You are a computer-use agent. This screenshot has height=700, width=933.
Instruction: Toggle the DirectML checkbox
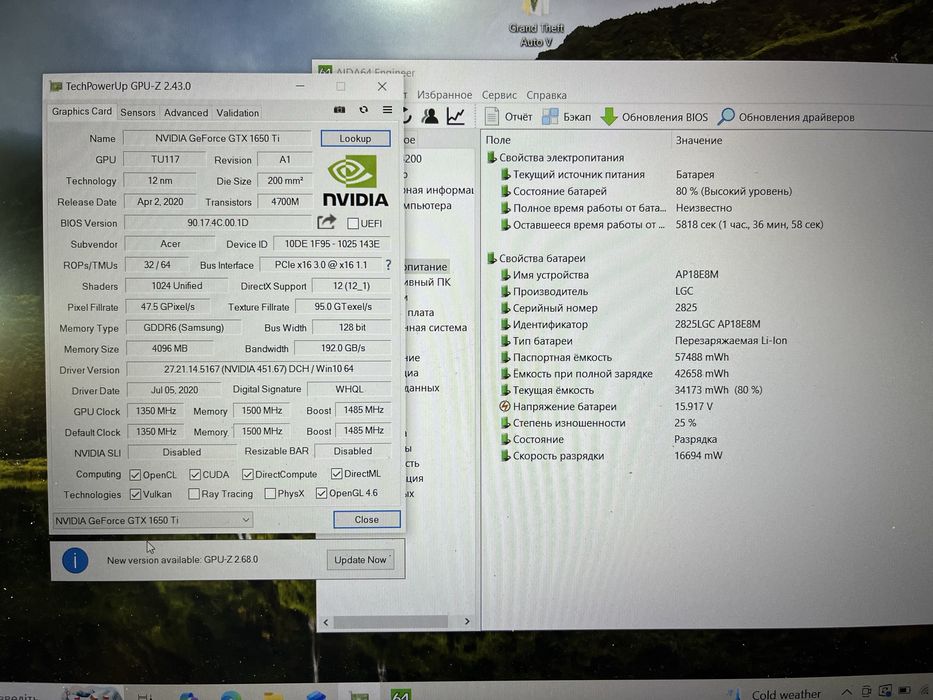tap(336, 474)
